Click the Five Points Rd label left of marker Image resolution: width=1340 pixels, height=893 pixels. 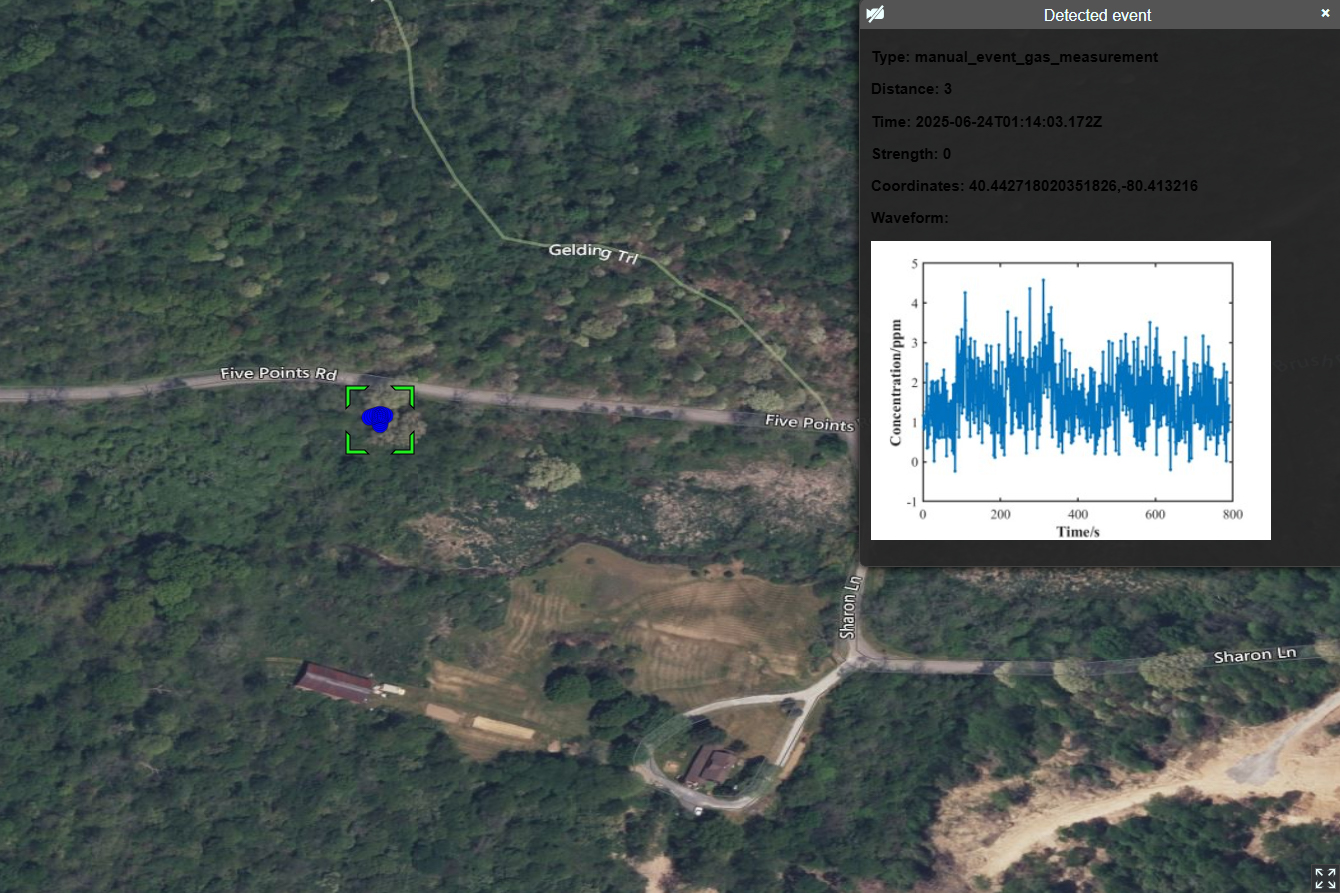(x=279, y=374)
